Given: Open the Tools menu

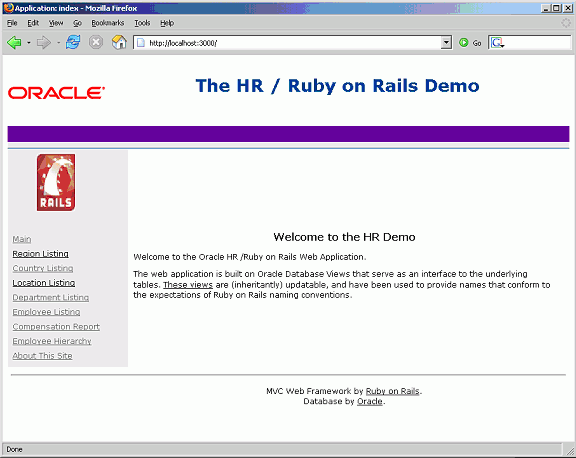Looking at the screenshot, I should [x=142, y=23].
